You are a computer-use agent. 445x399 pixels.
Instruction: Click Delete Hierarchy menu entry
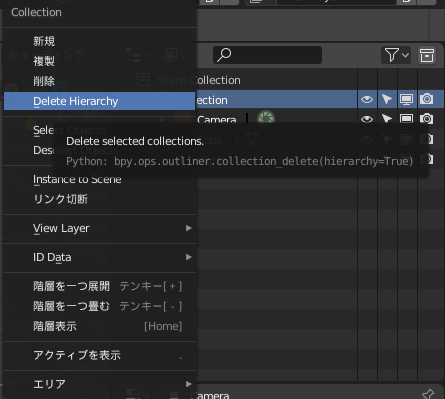tap(99, 101)
